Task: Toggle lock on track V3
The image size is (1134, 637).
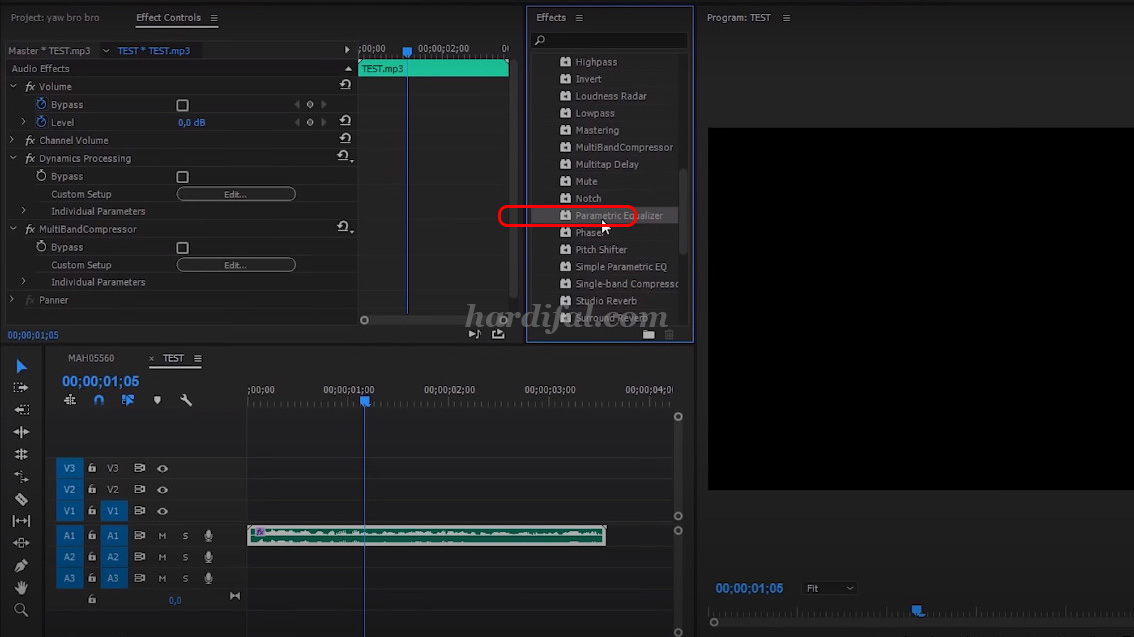Action: 92,468
